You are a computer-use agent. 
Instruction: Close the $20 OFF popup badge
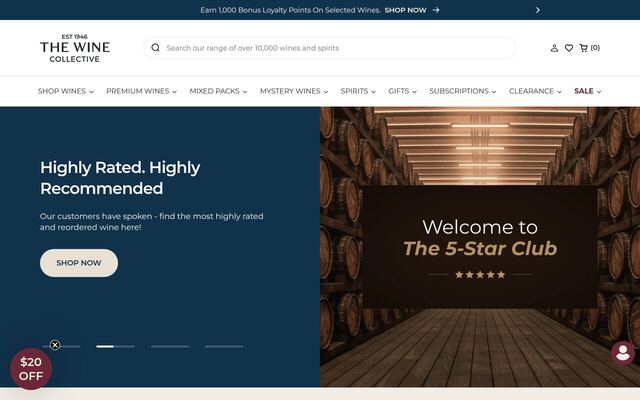pyautogui.click(x=55, y=345)
